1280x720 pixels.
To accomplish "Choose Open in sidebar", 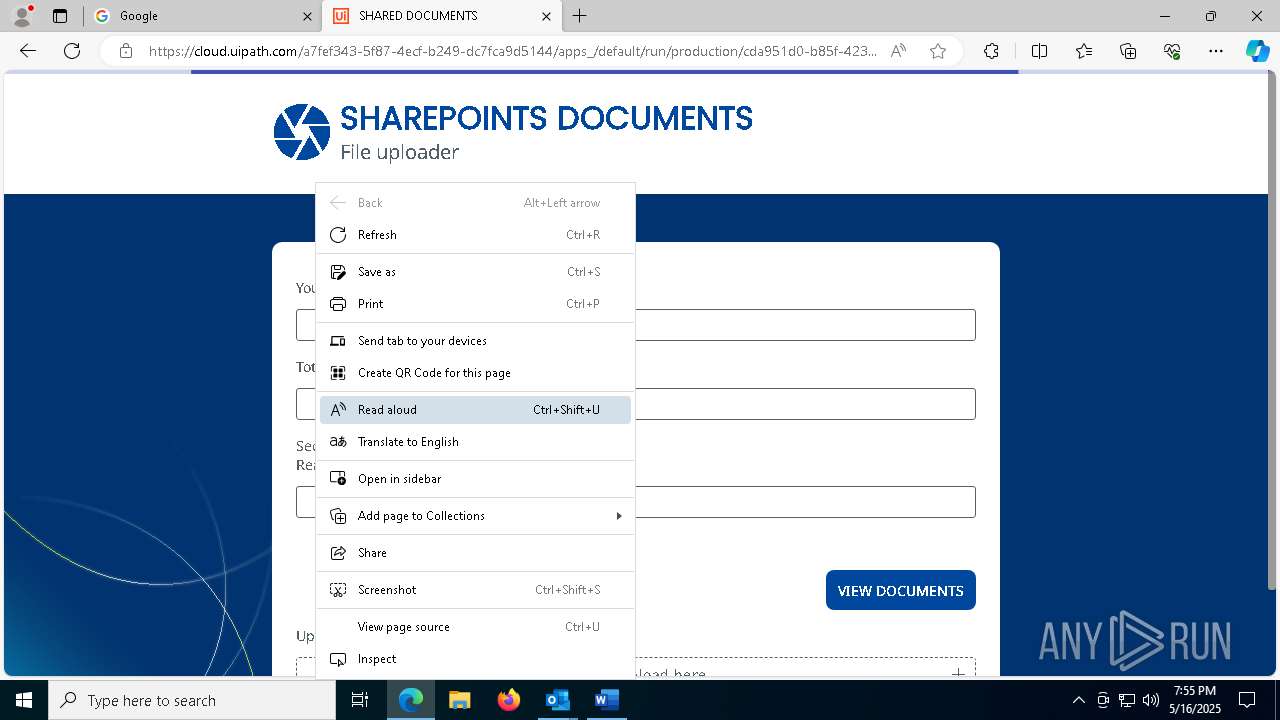I will 475,479.
